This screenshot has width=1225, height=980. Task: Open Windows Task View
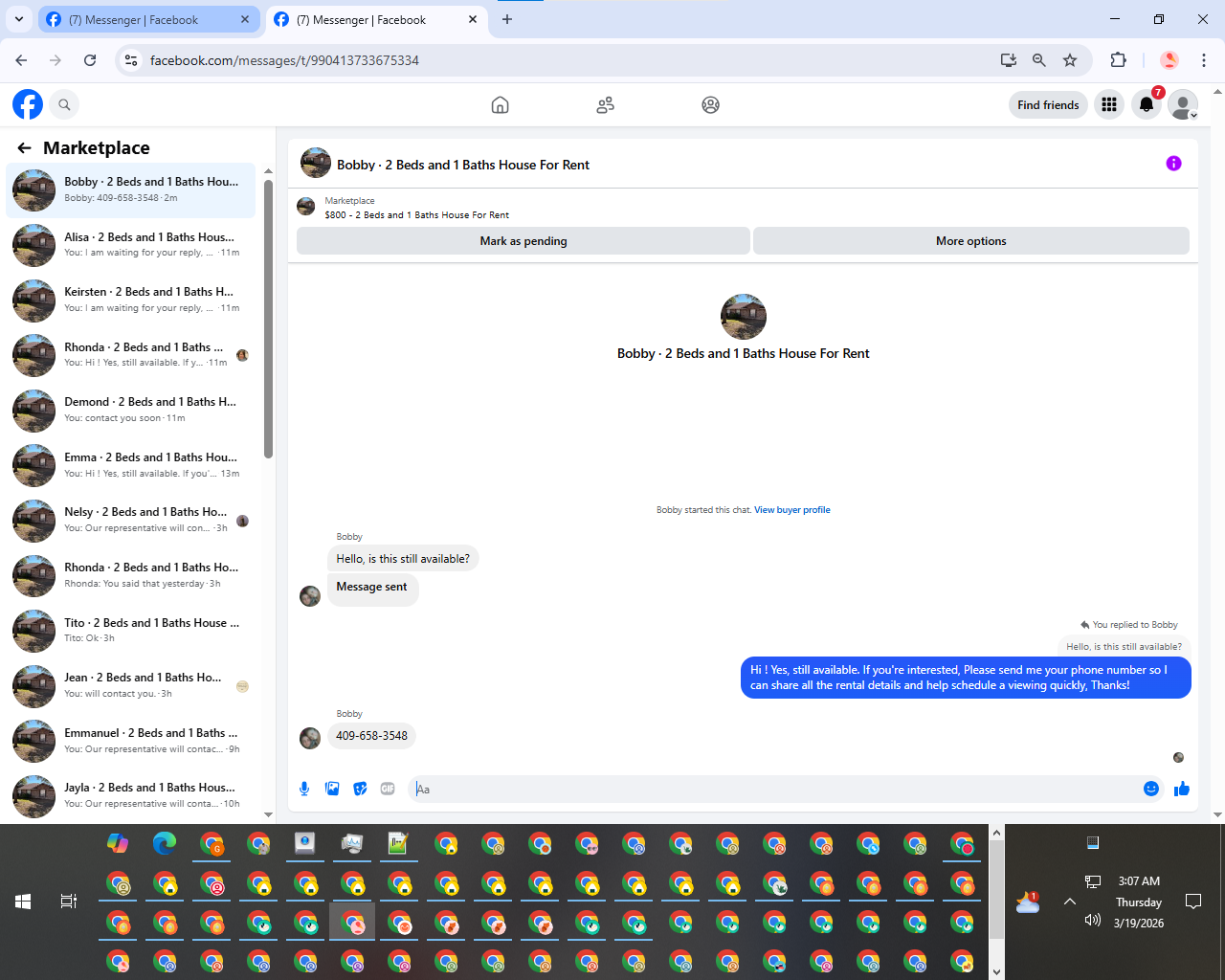[69, 902]
